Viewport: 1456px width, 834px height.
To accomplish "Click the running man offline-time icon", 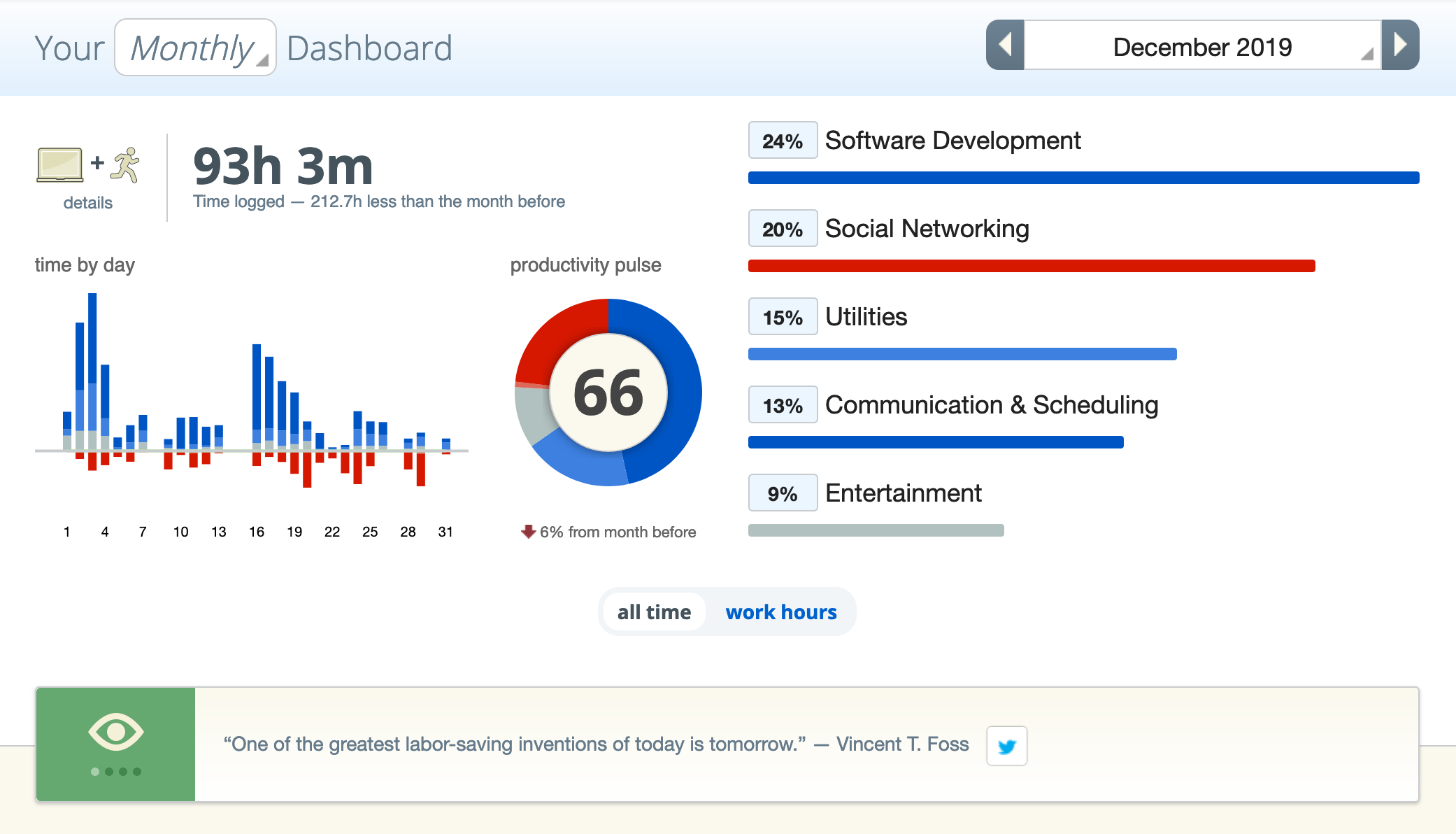I will (126, 165).
